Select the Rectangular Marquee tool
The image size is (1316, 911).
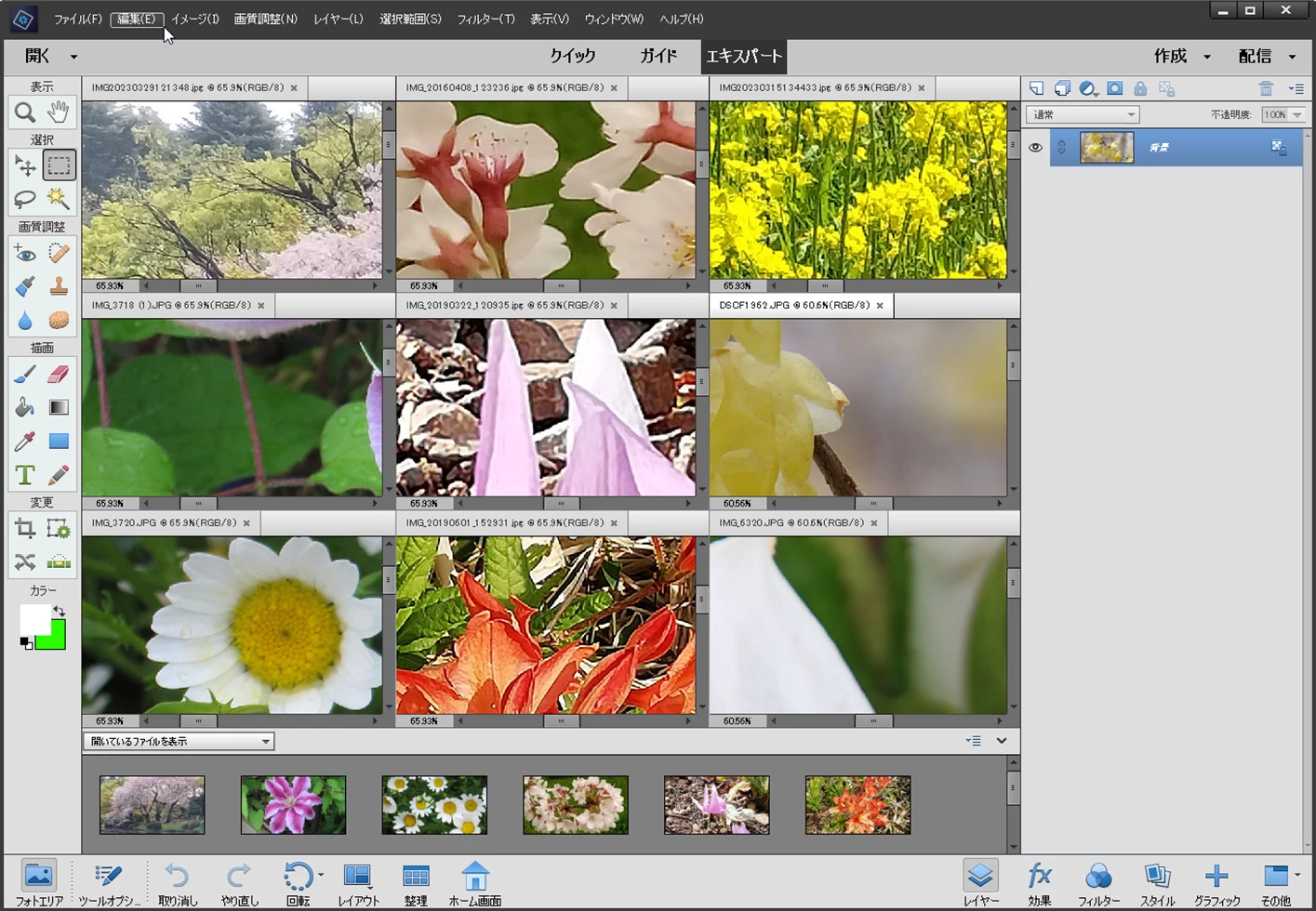point(59,165)
